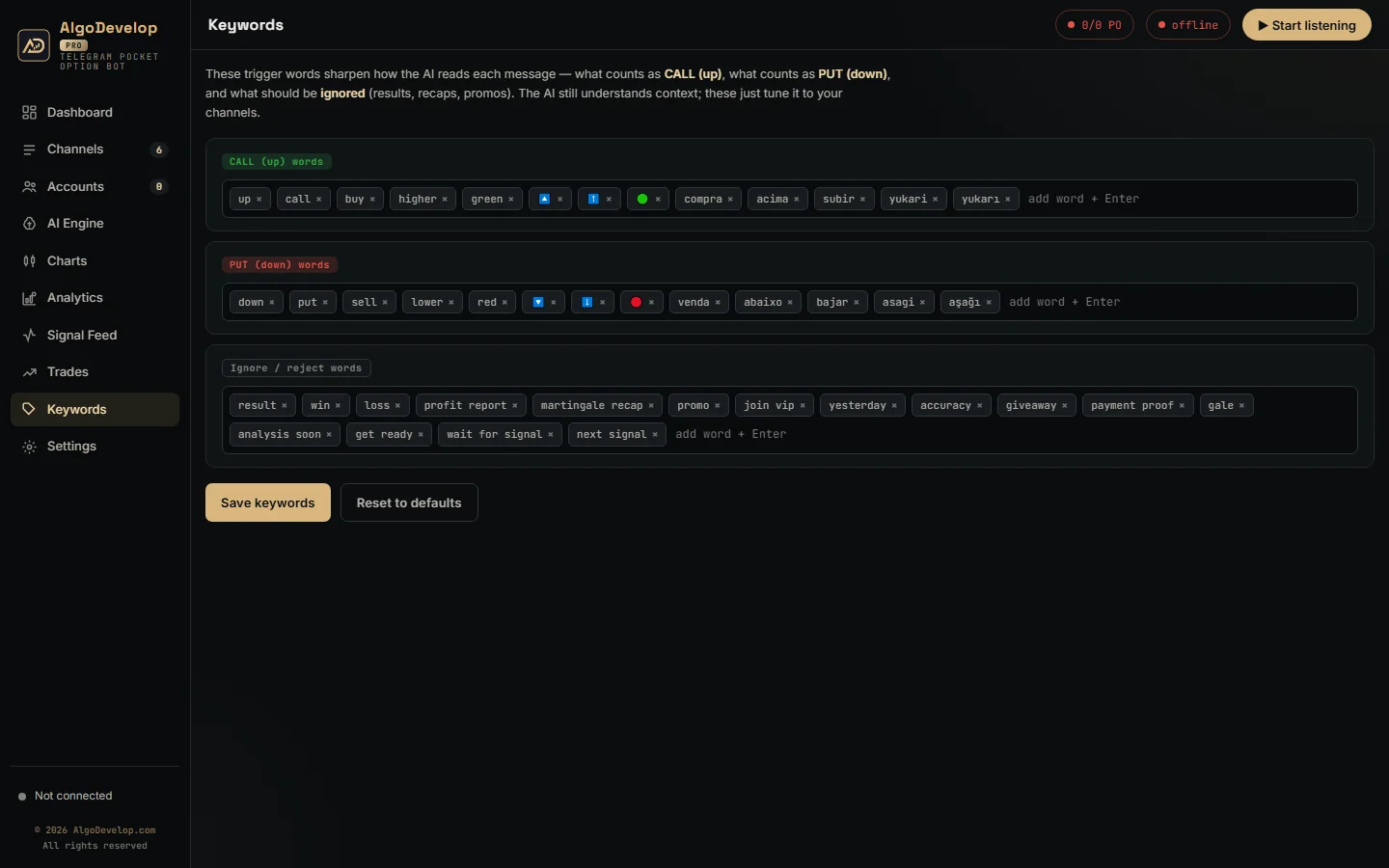
Task: Delete the 'join vip' chip
Action: (x=803, y=406)
